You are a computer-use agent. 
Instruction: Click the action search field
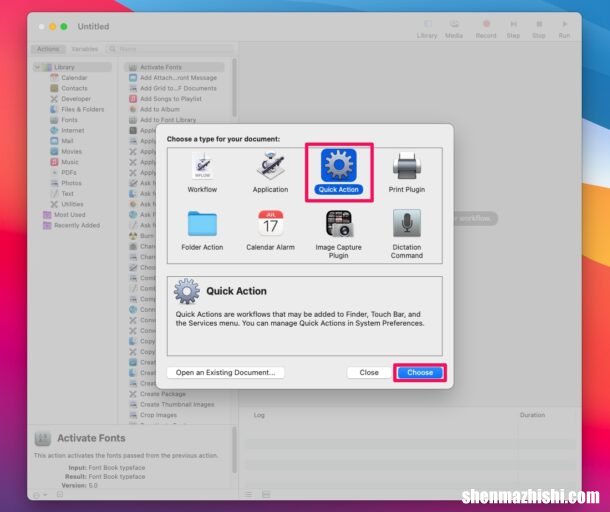coord(170,49)
